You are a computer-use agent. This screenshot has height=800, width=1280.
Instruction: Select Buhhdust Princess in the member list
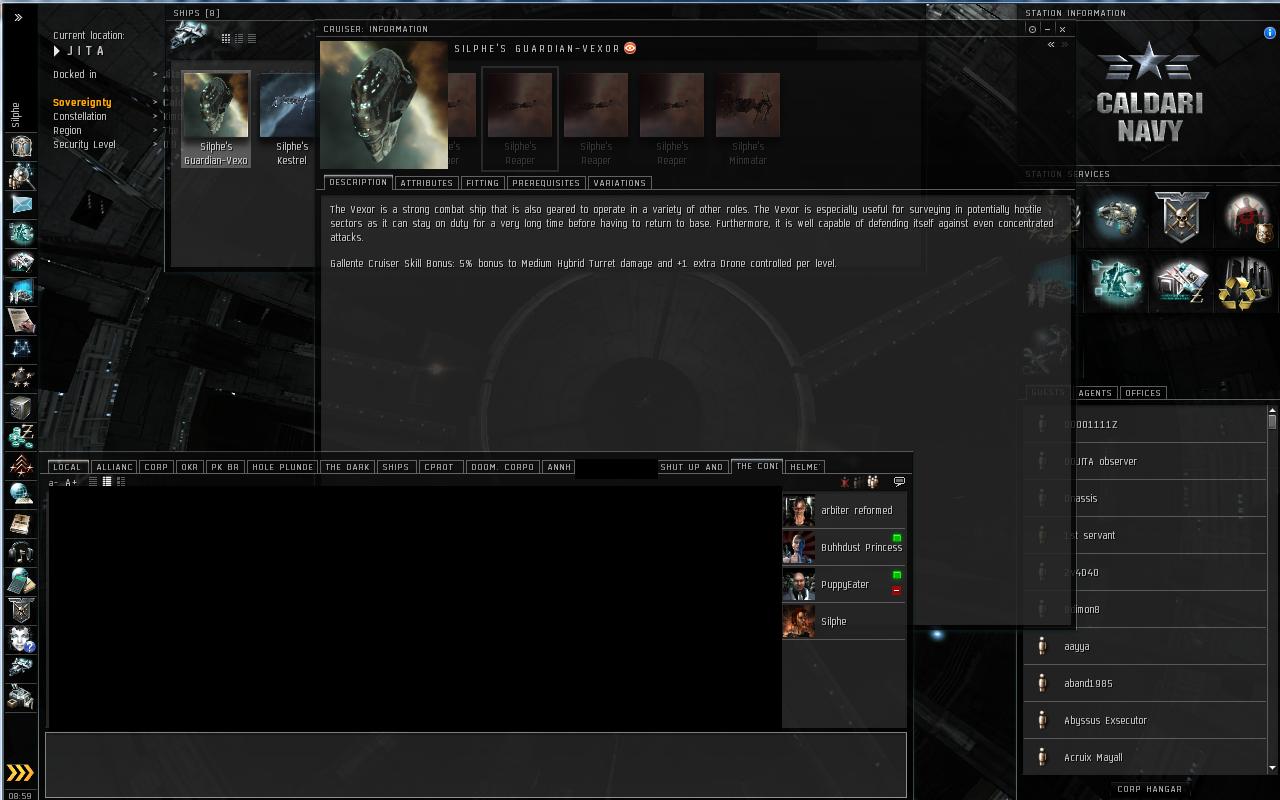tap(843, 548)
